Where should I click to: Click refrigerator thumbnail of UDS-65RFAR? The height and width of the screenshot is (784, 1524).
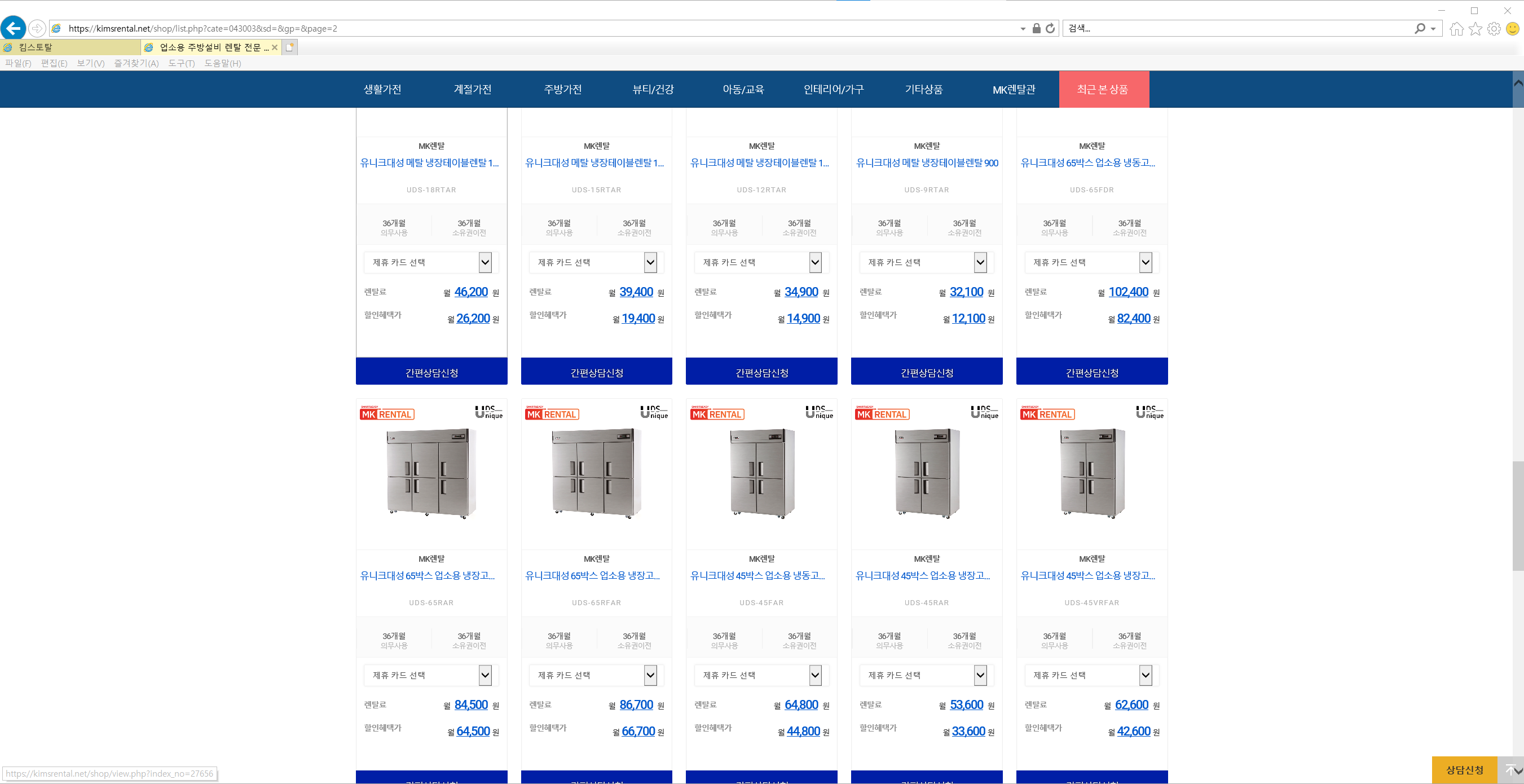point(596,474)
